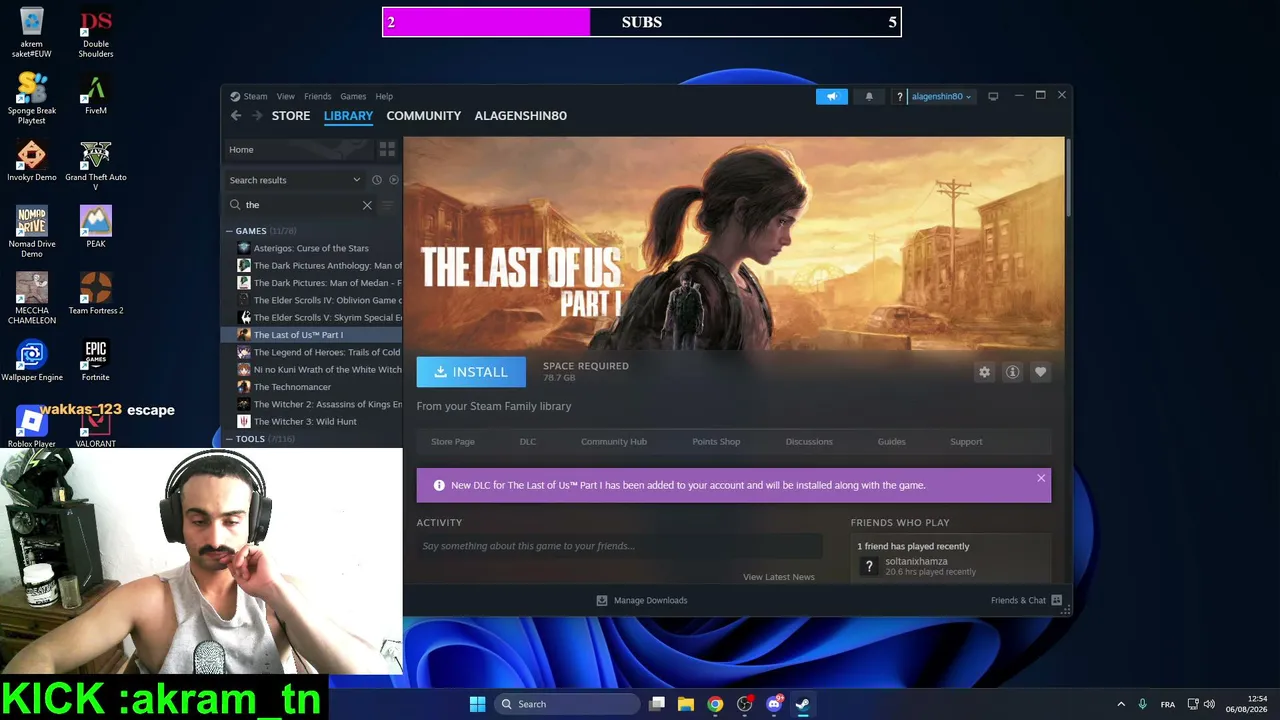Go back with Steam back arrow
Screen dimensions: 1280x720
[236, 116]
